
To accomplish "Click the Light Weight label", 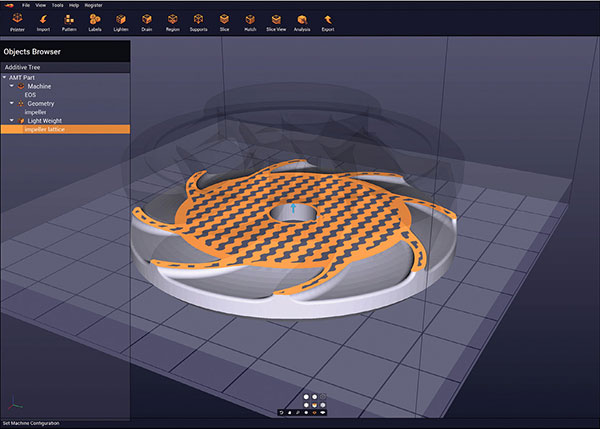I will (x=44, y=121).
